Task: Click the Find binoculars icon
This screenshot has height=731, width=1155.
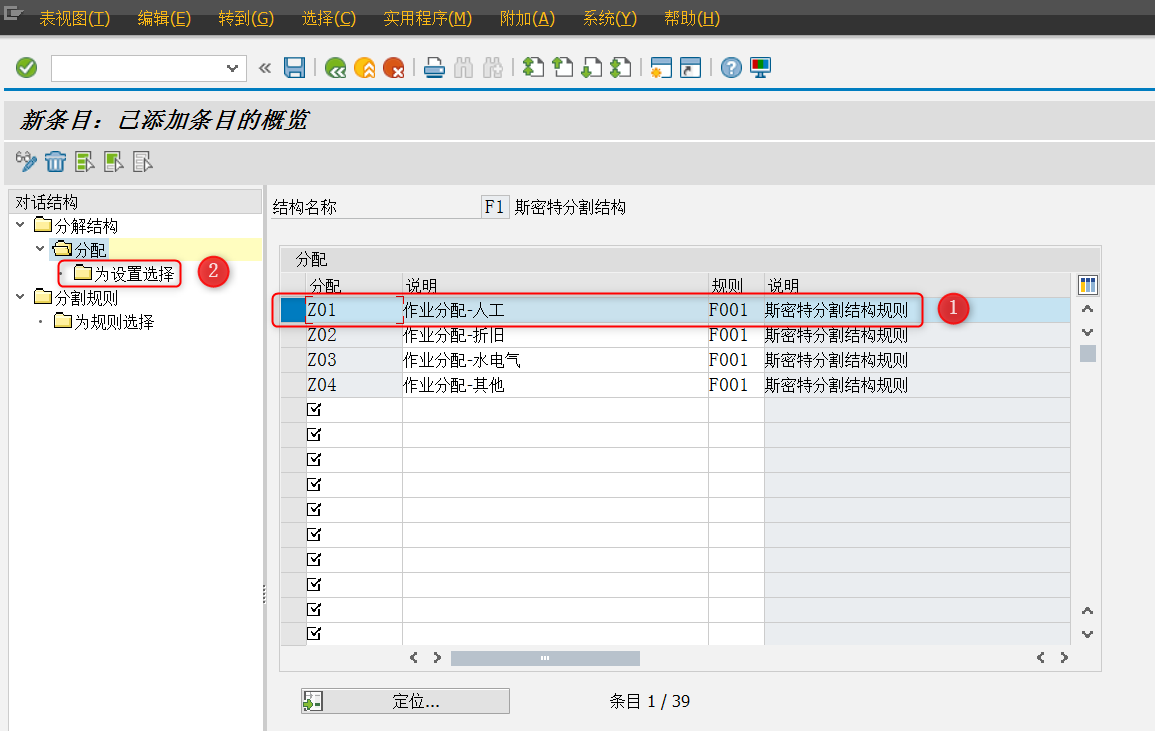Action: click(x=463, y=67)
